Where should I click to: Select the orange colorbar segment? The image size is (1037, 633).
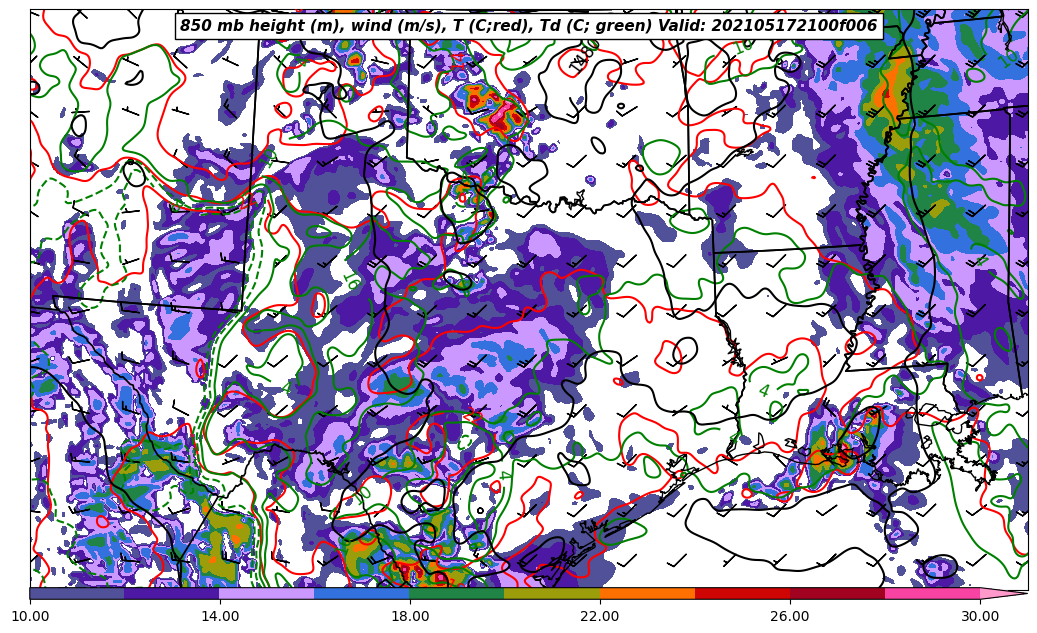647,593
